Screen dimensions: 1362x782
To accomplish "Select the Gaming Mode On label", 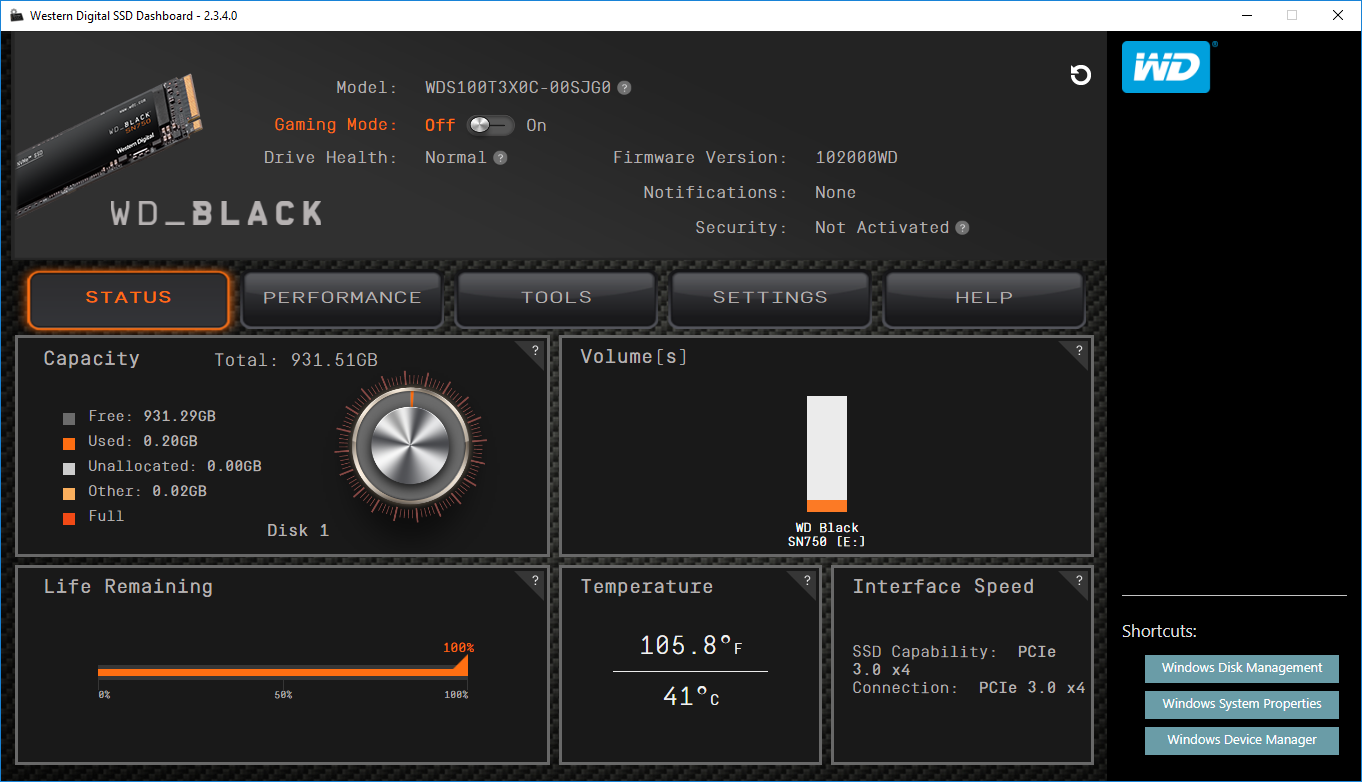I will pyautogui.click(x=536, y=126).
